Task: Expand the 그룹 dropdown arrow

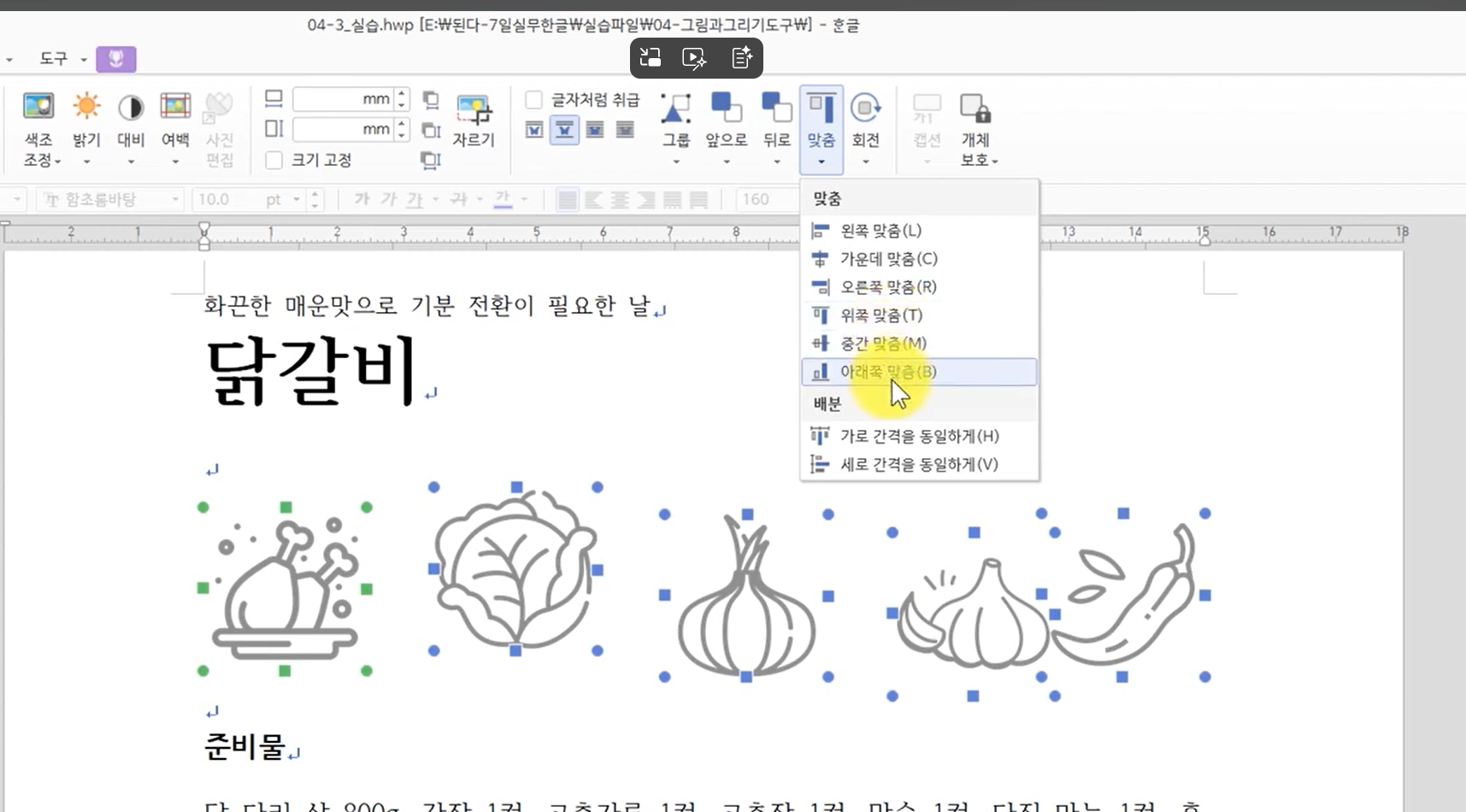Action: pyautogui.click(x=676, y=162)
